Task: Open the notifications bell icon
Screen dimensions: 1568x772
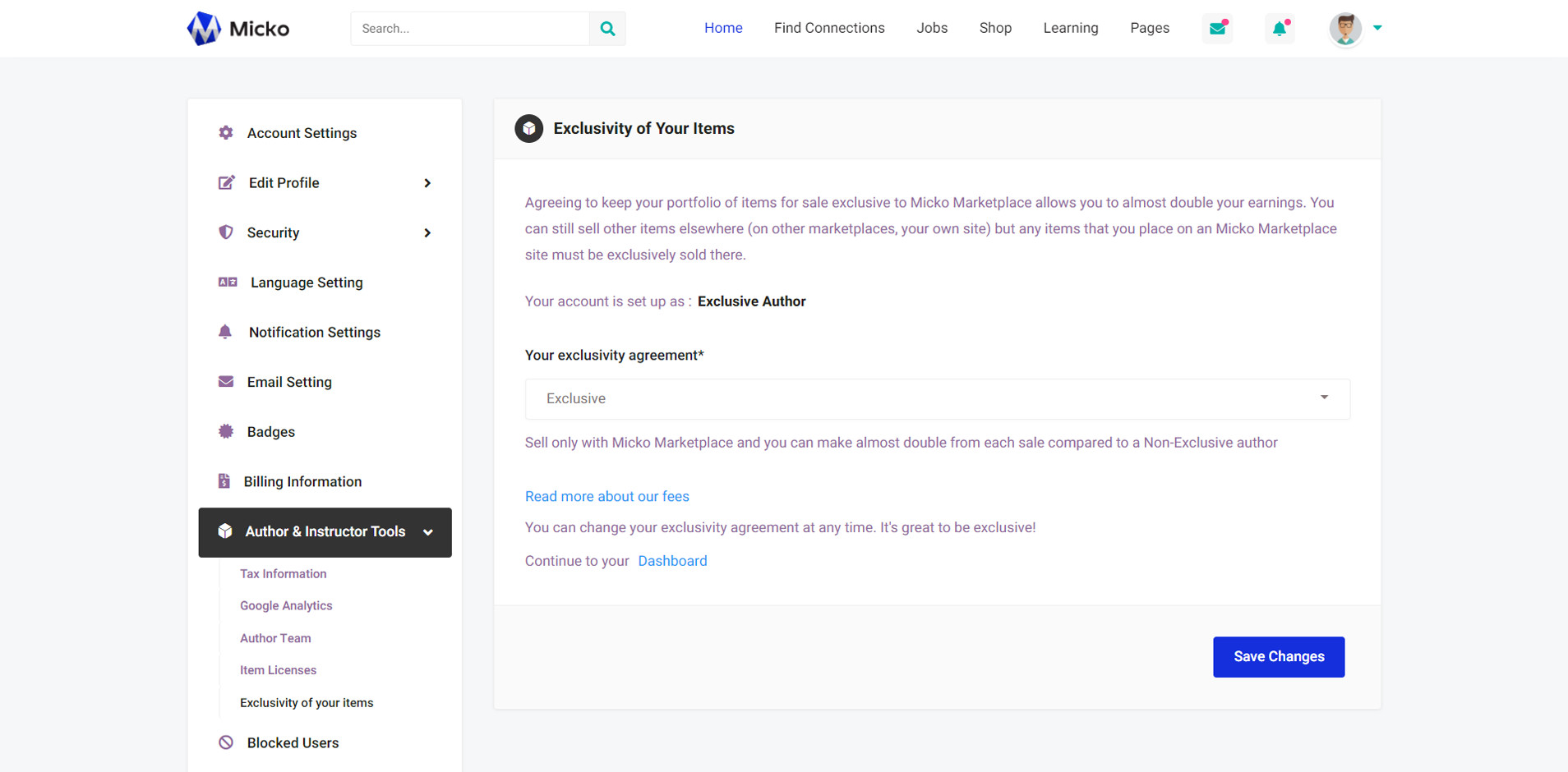Action: (x=1280, y=29)
